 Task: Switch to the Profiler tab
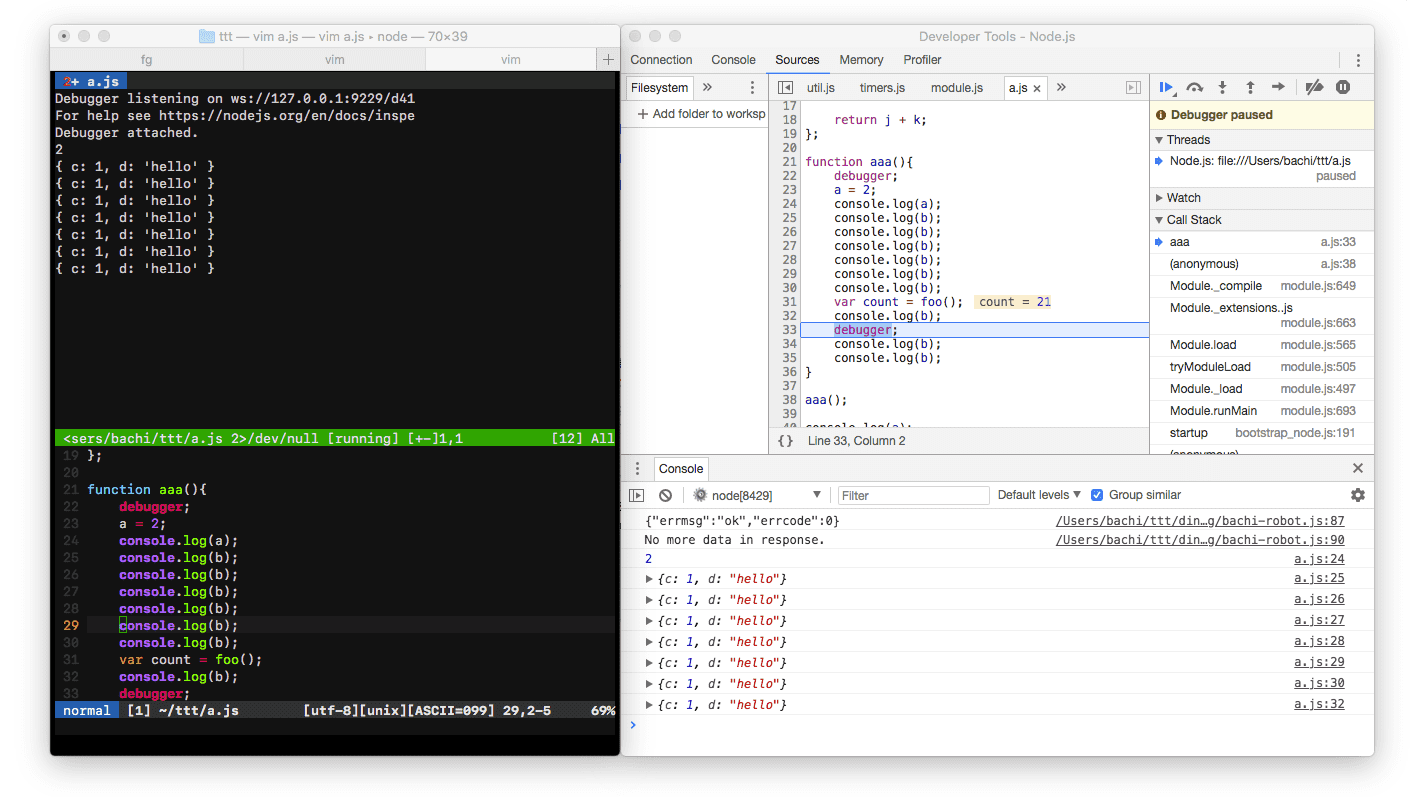[922, 60]
